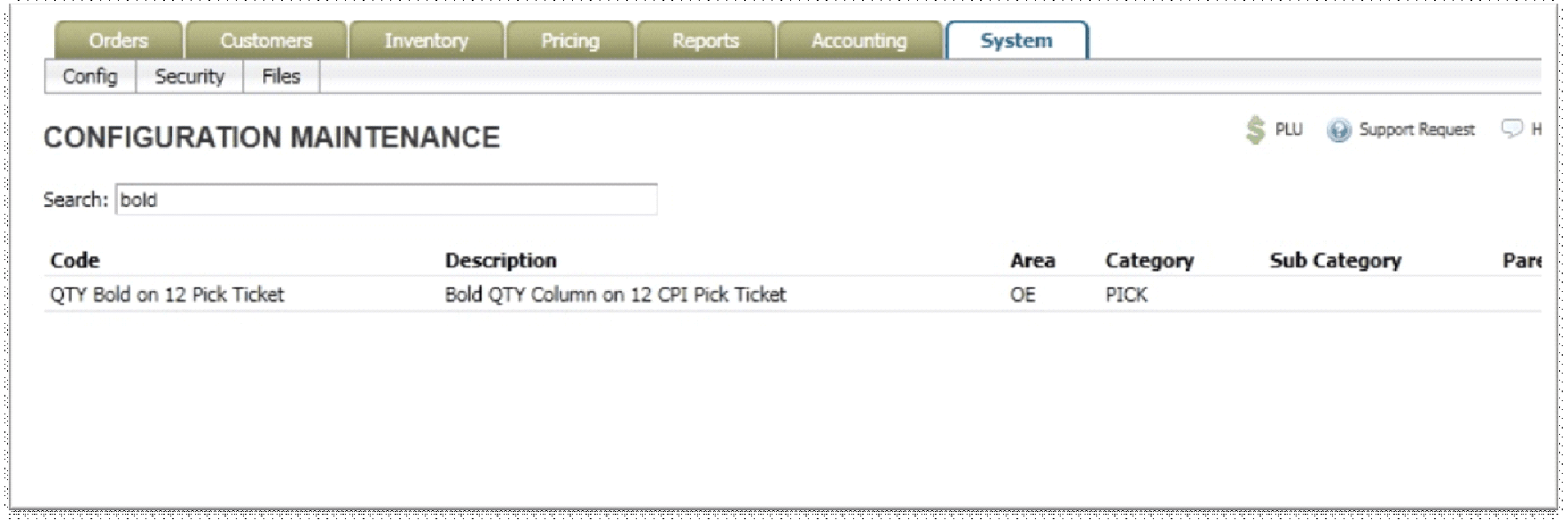The width and height of the screenshot is (1568, 520).
Task: Click the Support Request link text
Action: pos(1416,130)
